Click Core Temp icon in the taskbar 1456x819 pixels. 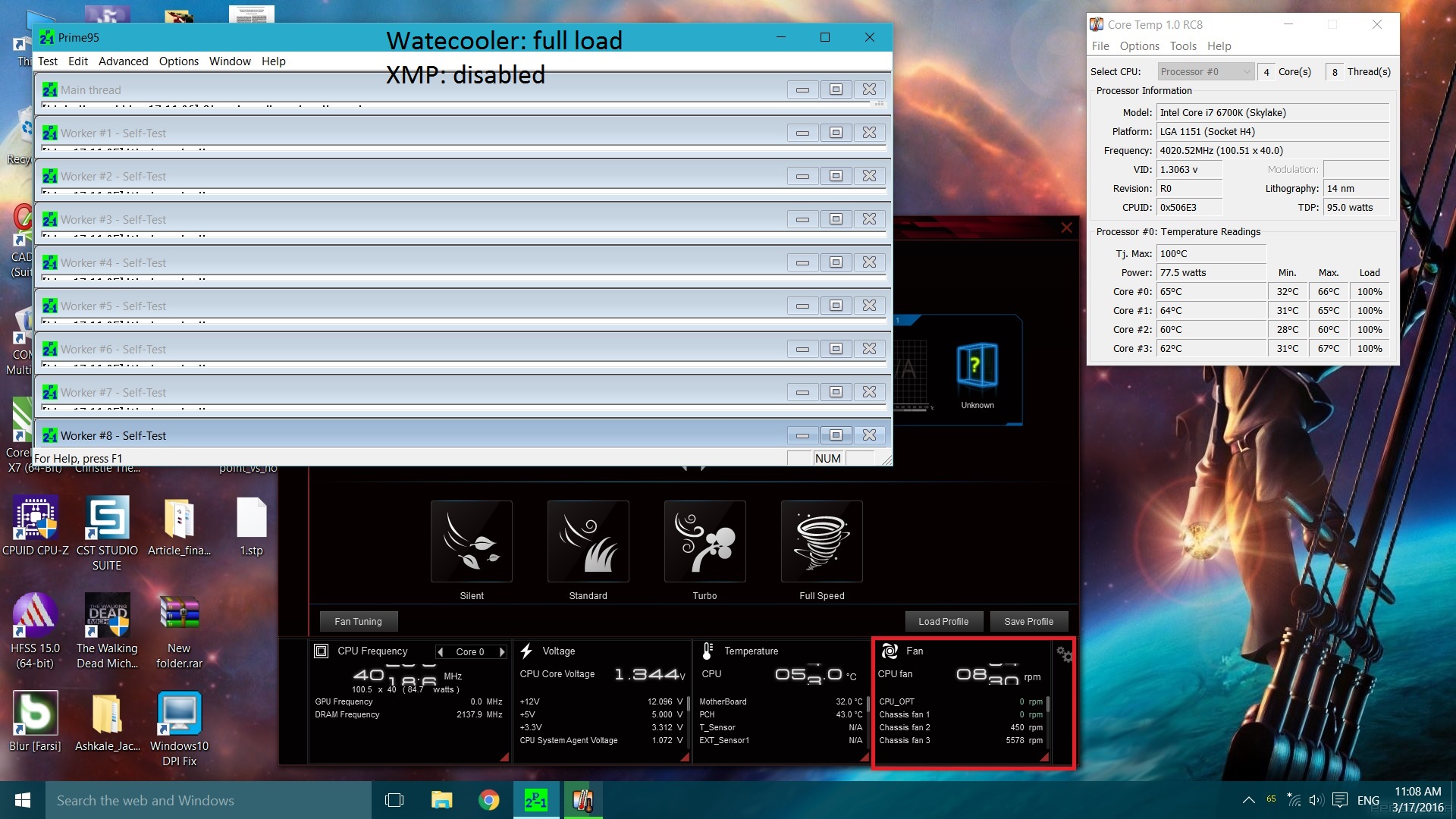(x=582, y=800)
